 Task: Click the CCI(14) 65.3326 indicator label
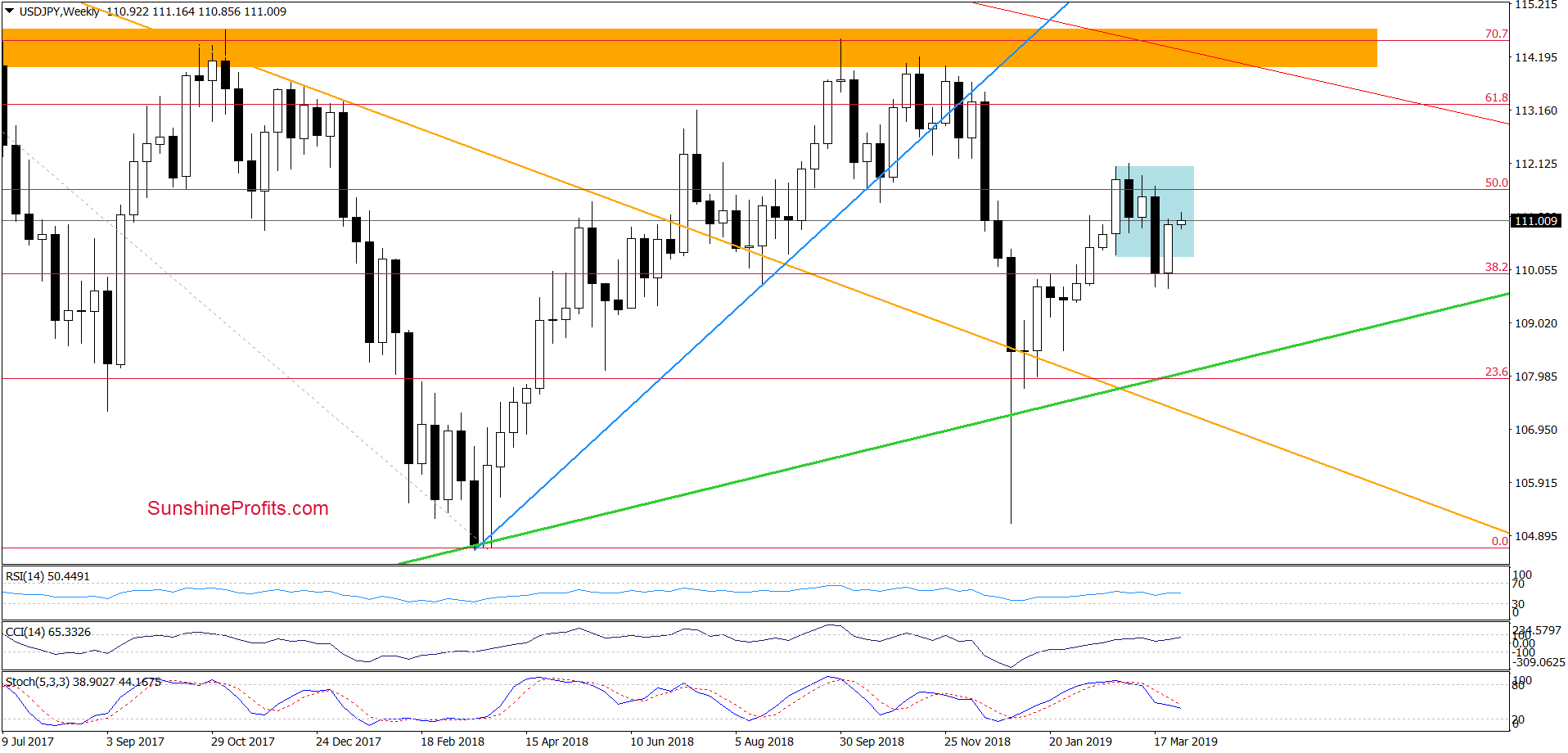[x=48, y=632]
